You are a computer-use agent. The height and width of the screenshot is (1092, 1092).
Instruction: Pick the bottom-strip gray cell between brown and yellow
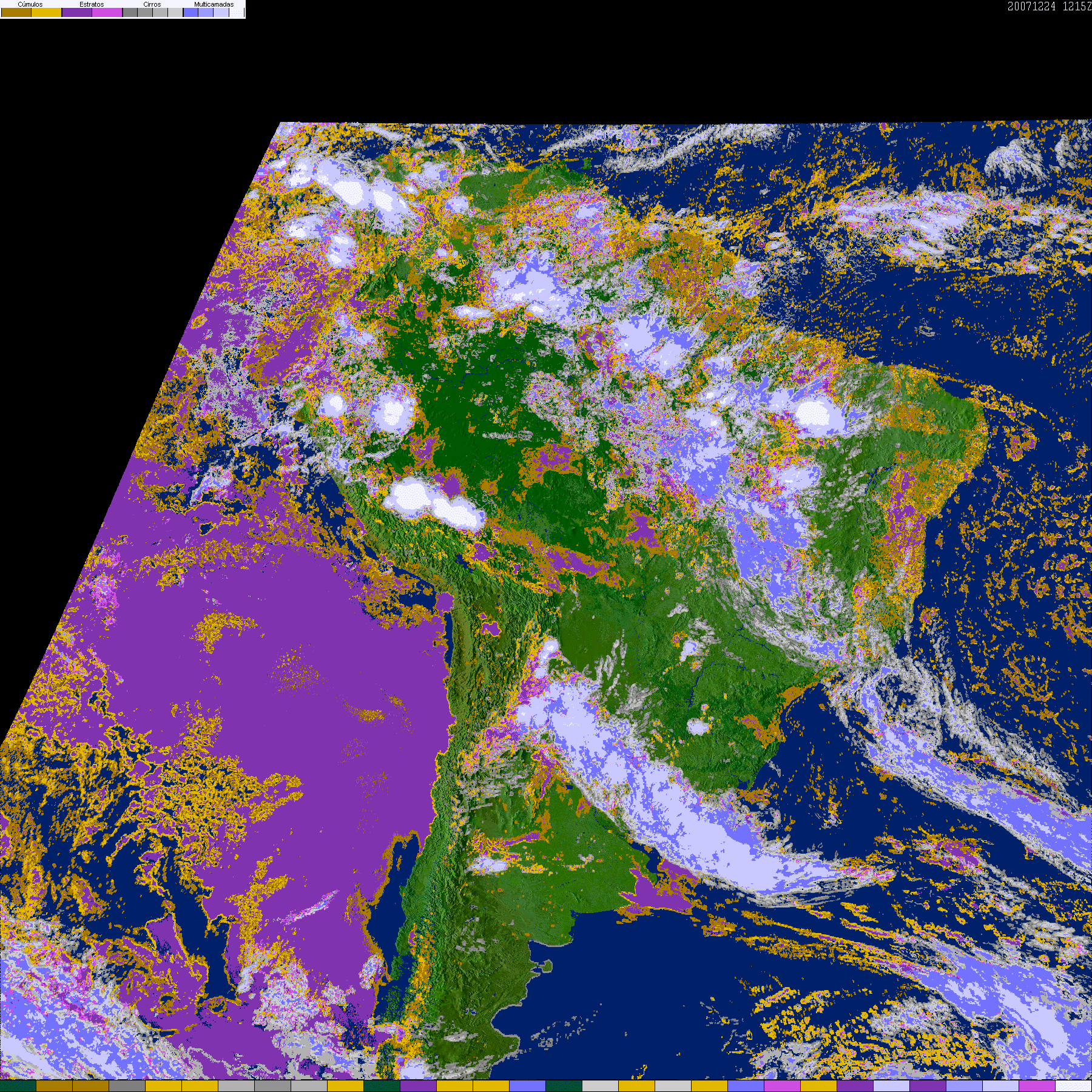point(127,1086)
